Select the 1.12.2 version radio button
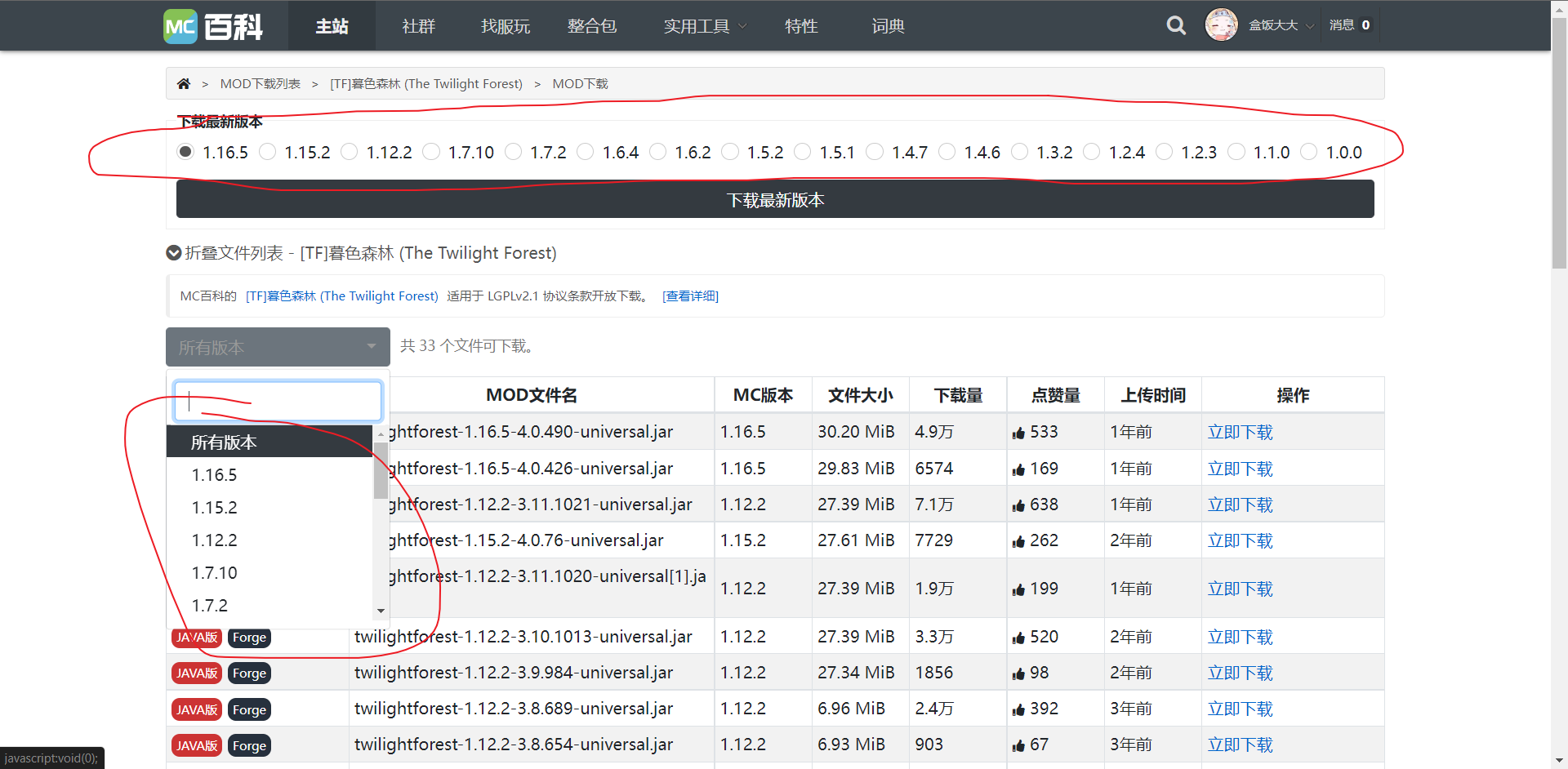The image size is (1568, 769). 350,152
